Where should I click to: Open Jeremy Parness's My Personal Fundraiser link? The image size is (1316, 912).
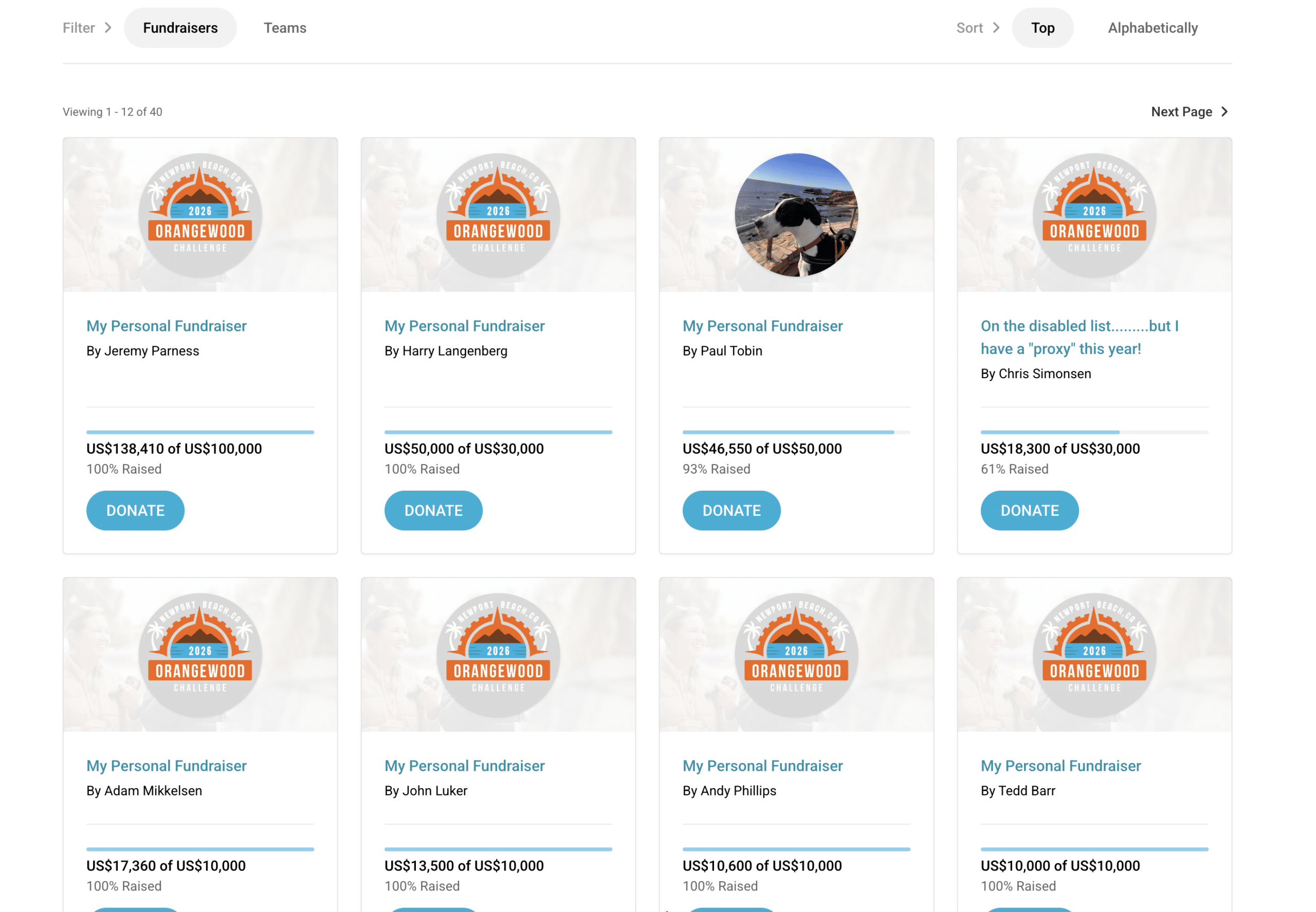pyautogui.click(x=167, y=326)
